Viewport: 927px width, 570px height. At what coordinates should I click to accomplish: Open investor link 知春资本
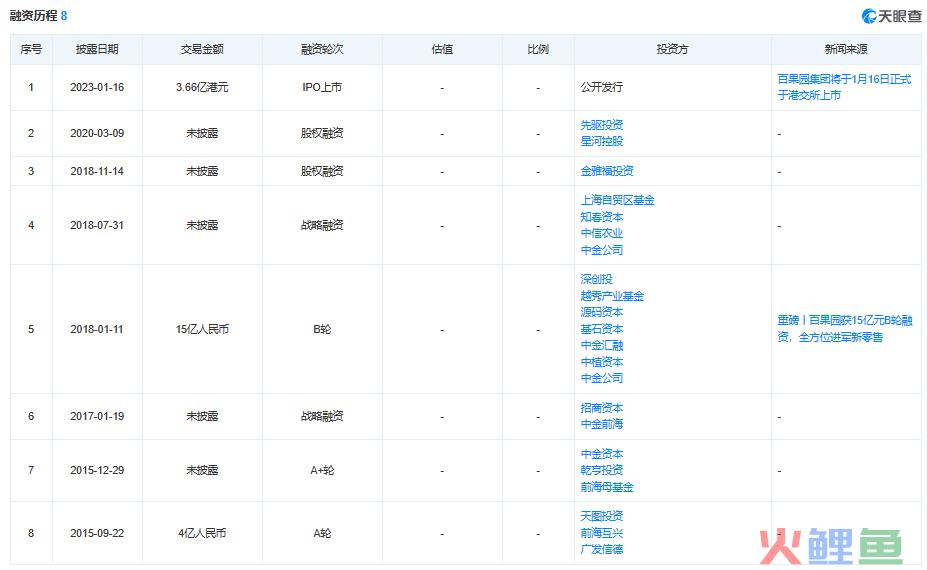pos(601,217)
